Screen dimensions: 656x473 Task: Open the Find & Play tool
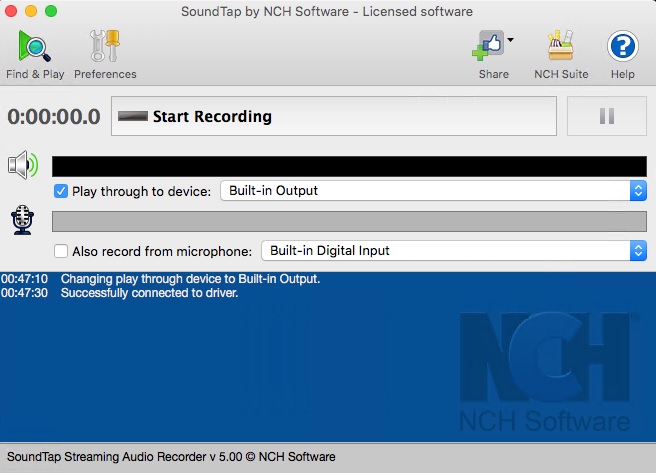pyautogui.click(x=35, y=54)
